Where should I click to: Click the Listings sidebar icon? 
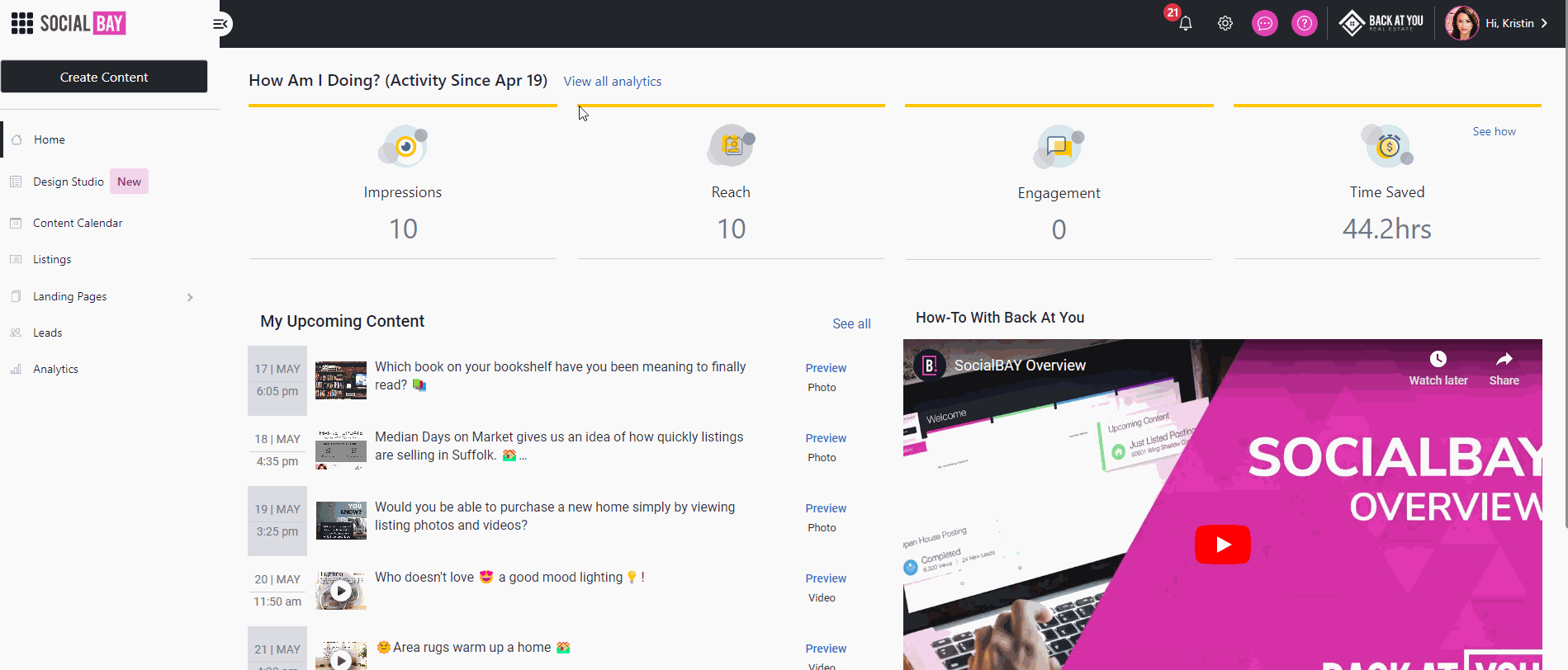(x=16, y=259)
